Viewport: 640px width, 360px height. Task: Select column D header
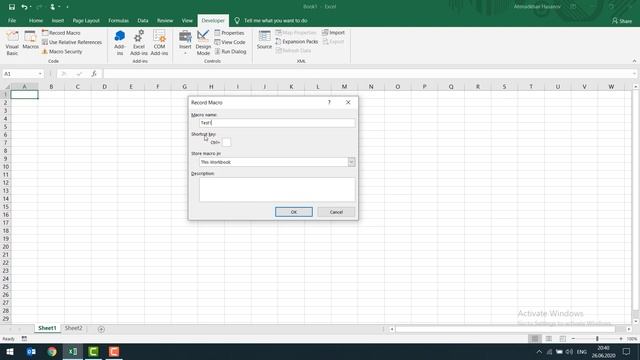[x=104, y=87]
